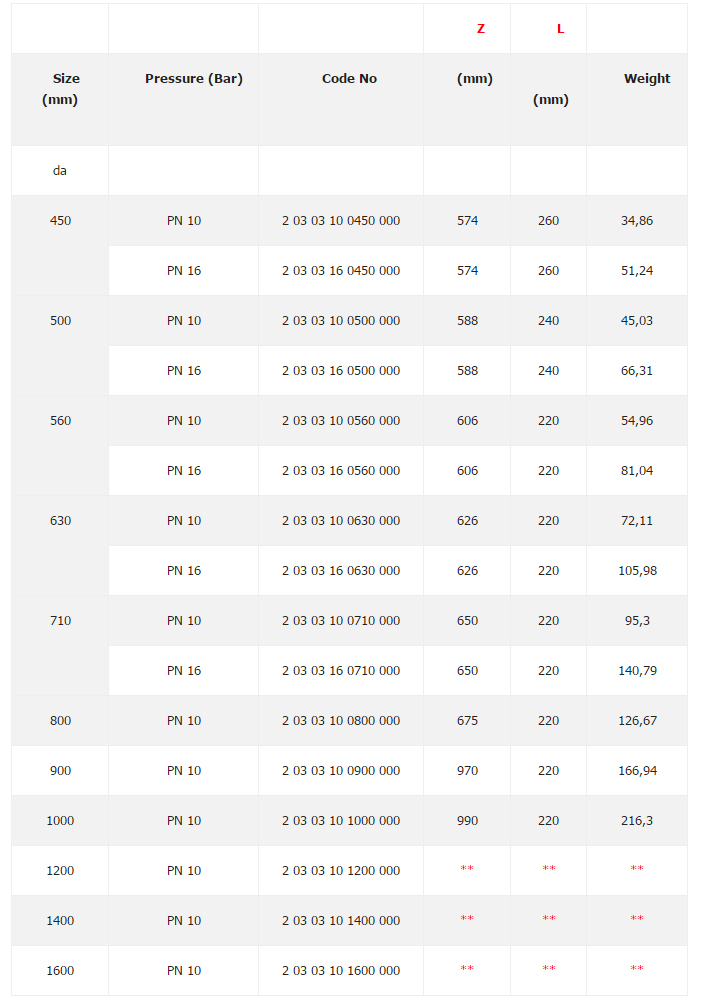Screen dimensions: 703x1005
Task: Select the weight value 216,3
Action: click(637, 821)
